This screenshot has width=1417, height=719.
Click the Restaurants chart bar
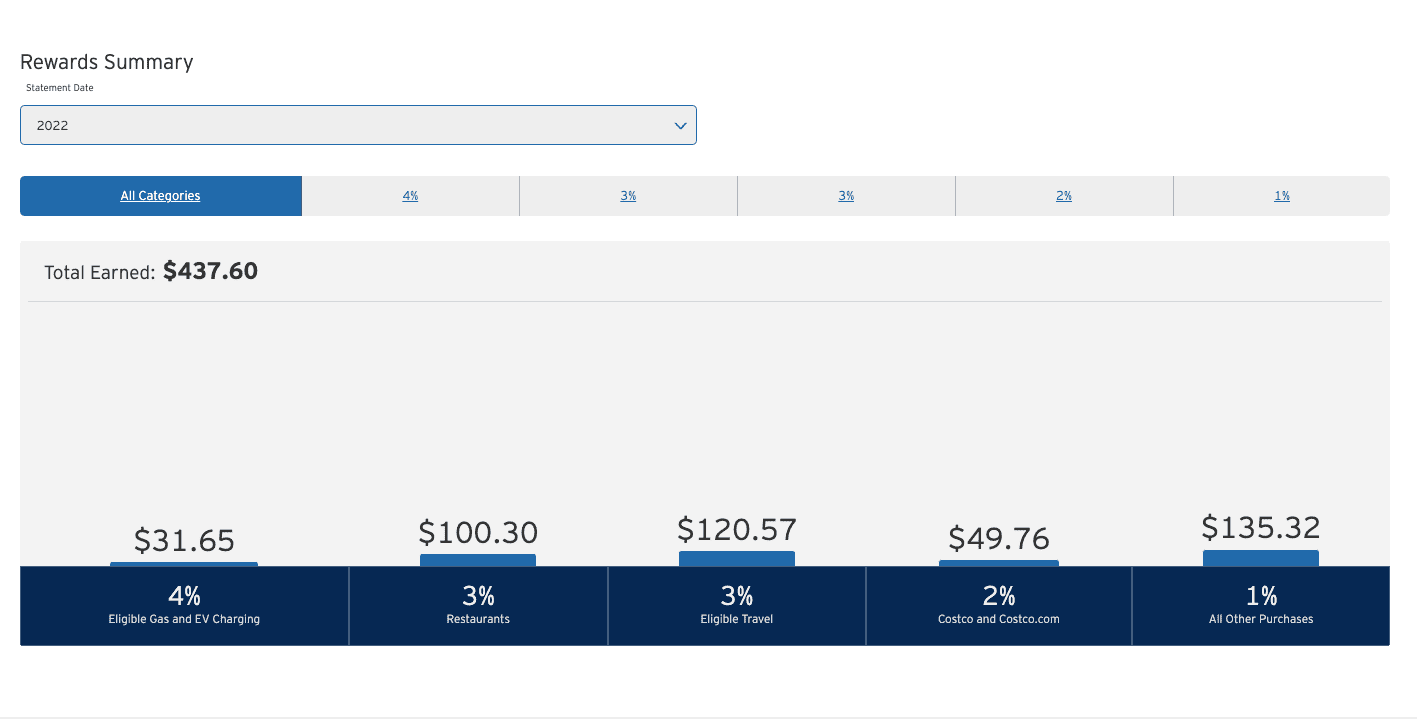tap(478, 561)
